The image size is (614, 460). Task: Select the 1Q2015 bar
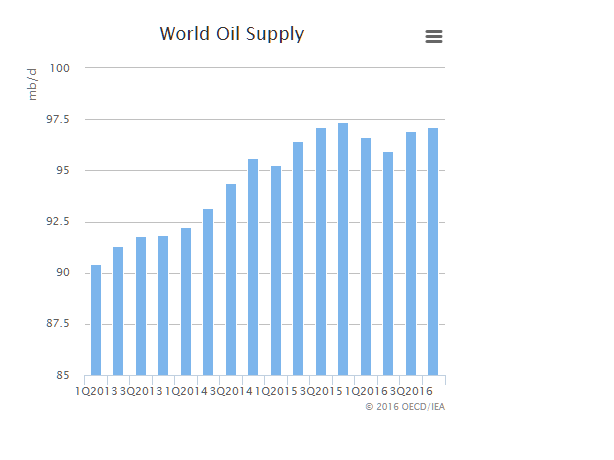tap(276, 270)
